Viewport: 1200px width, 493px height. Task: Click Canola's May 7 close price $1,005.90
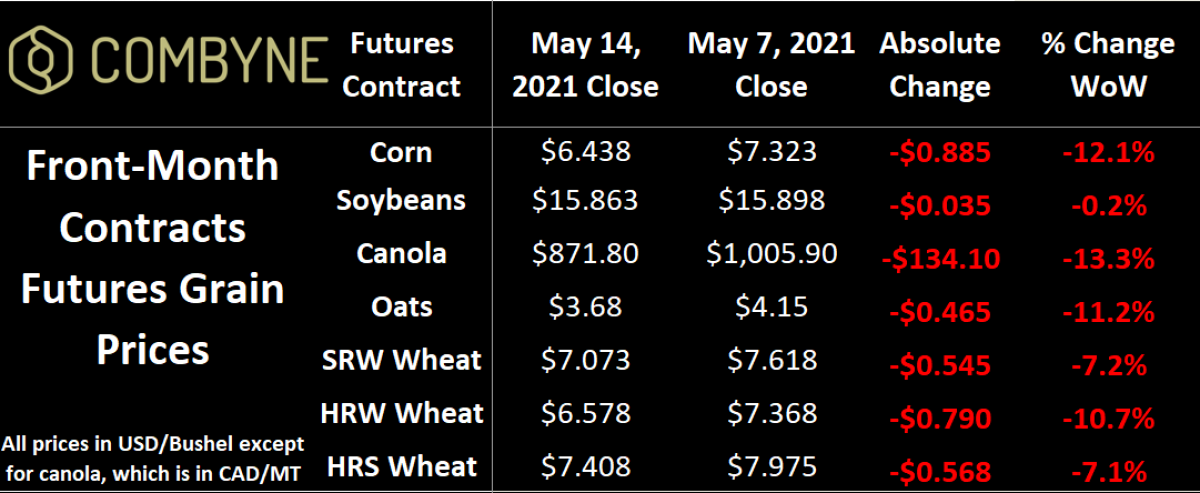point(771,254)
